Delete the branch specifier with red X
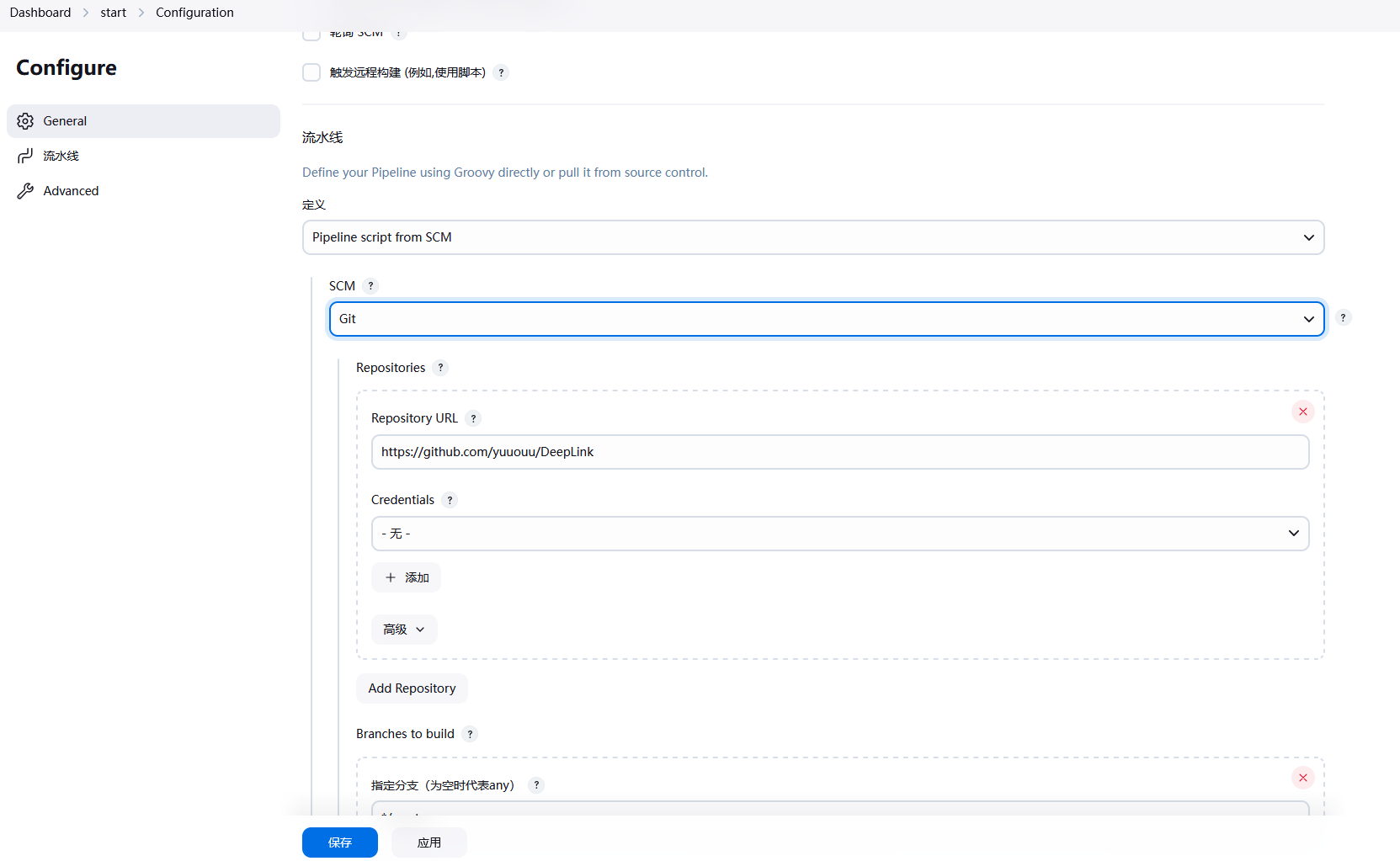1400x861 pixels. [x=1302, y=778]
